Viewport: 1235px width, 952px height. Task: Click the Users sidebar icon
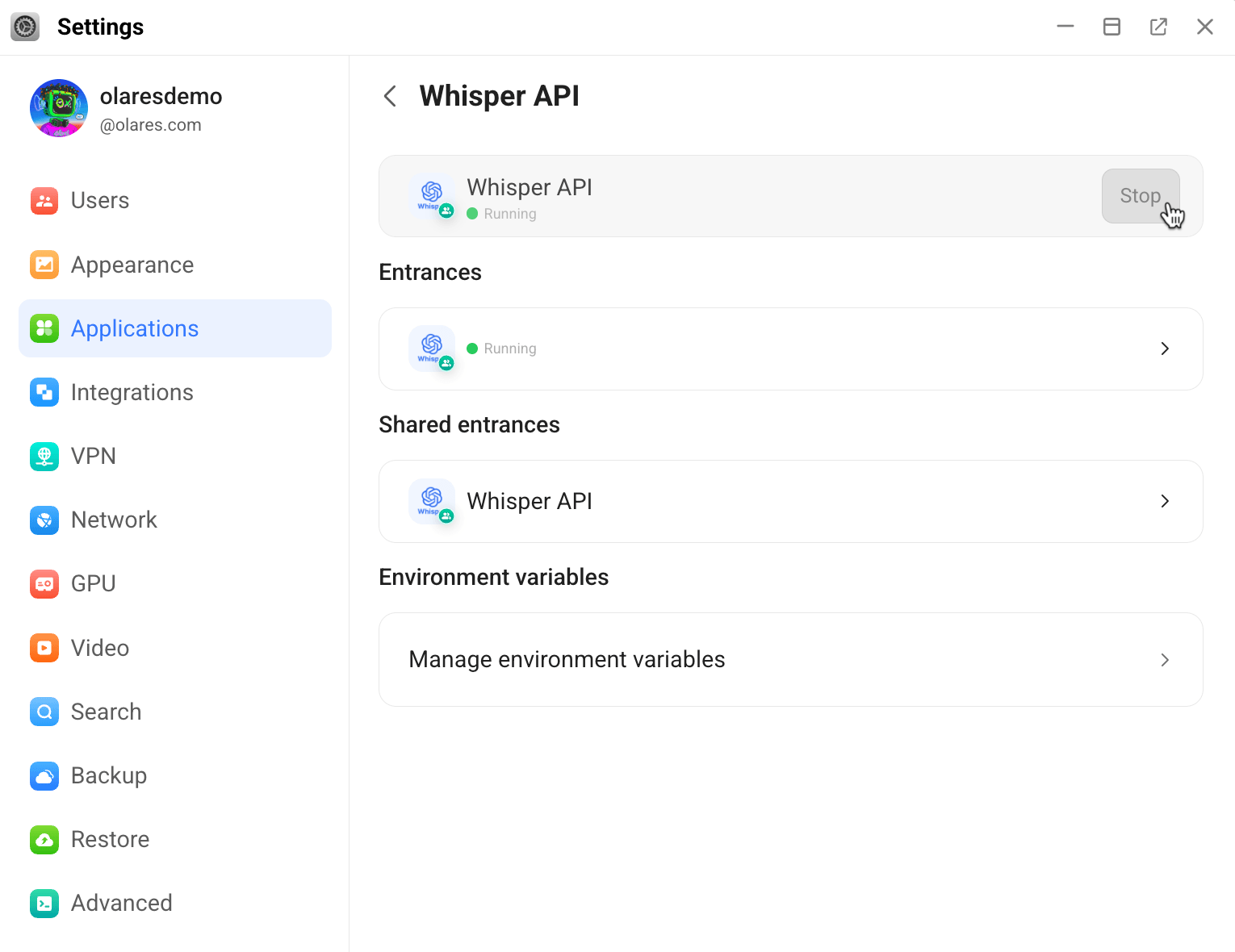[44, 201]
